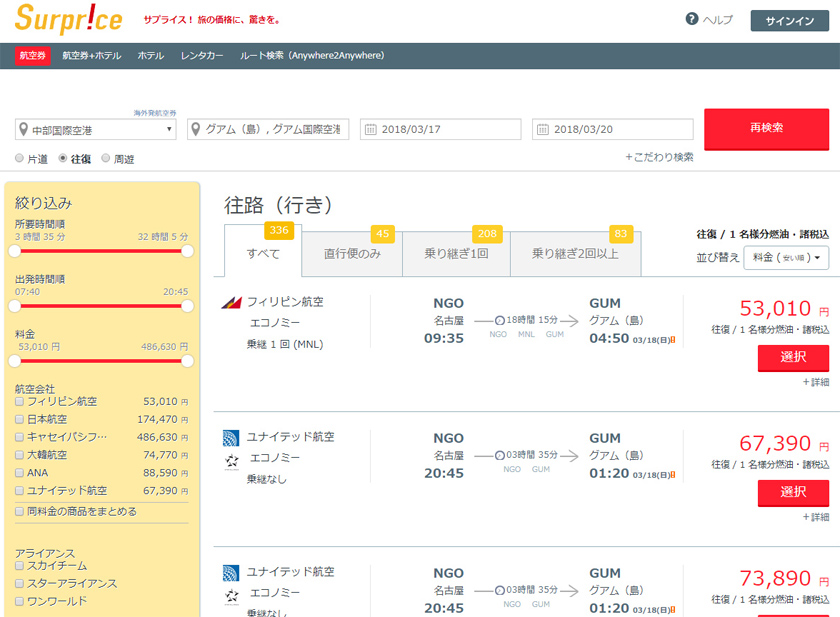The width and height of the screenshot is (840, 617).
Task: Check ワンワールド alliance filter
Action: pos(19,601)
